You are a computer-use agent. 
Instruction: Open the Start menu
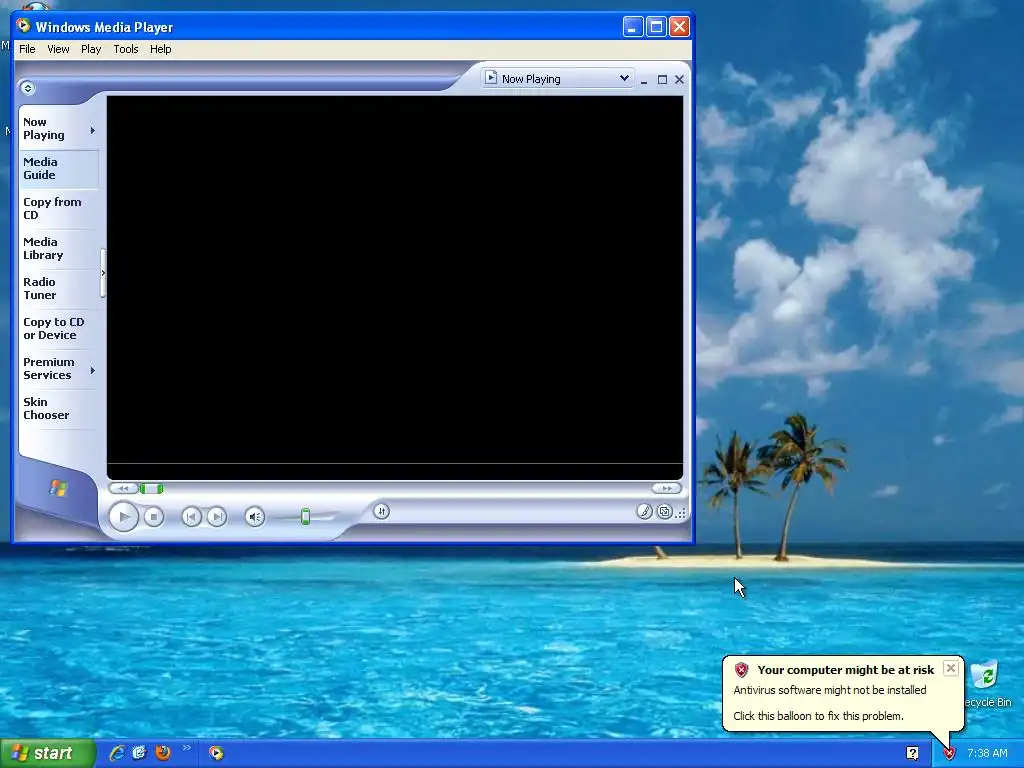[47, 754]
